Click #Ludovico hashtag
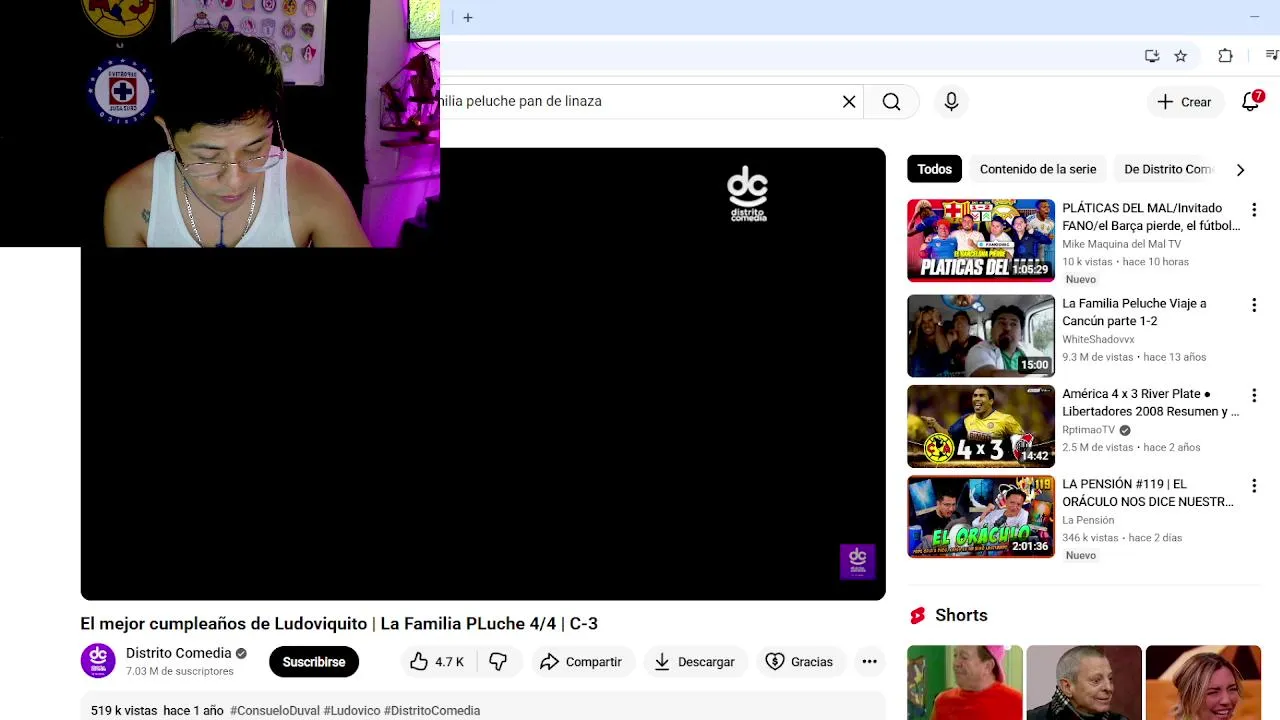This screenshot has height=720, width=1280. [352, 710]
